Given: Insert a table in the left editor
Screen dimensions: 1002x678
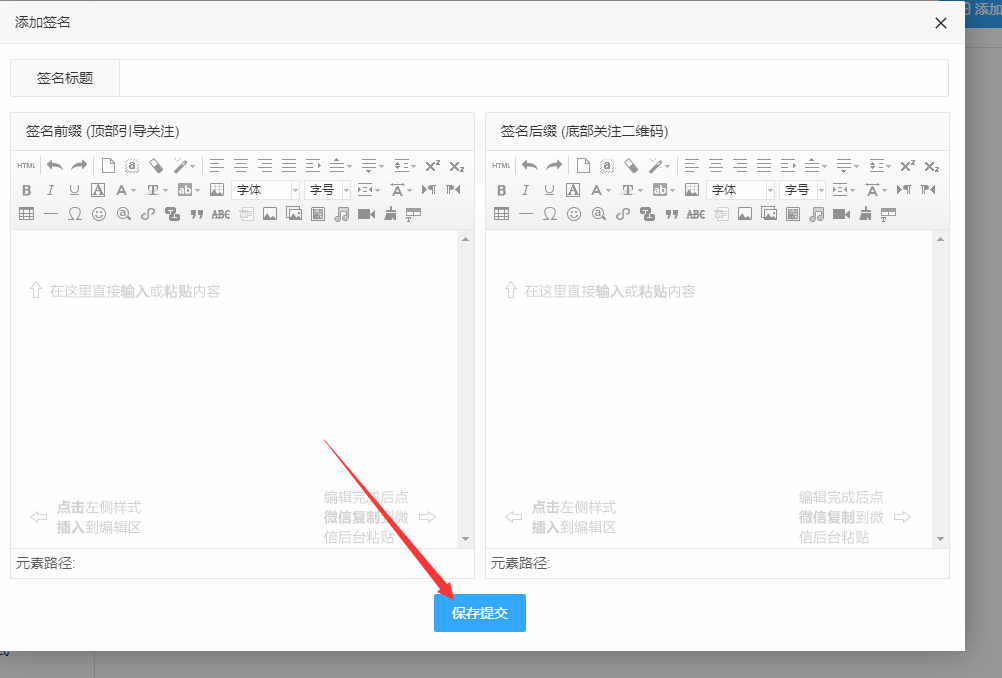Looking at the screenshot, I should click(27, 213).
